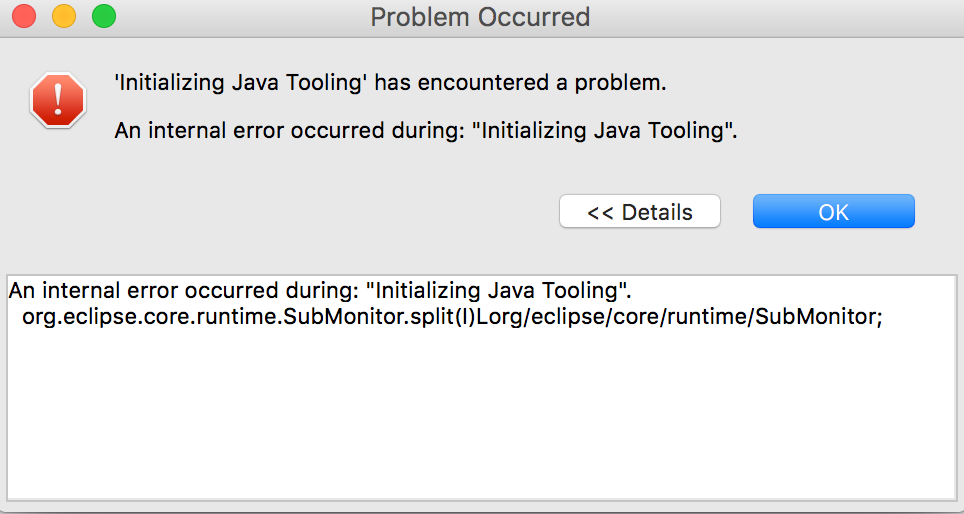Click the red error stop-sign icon
Viewport: 964px width, 514px height.
click(x=58, y=100)
